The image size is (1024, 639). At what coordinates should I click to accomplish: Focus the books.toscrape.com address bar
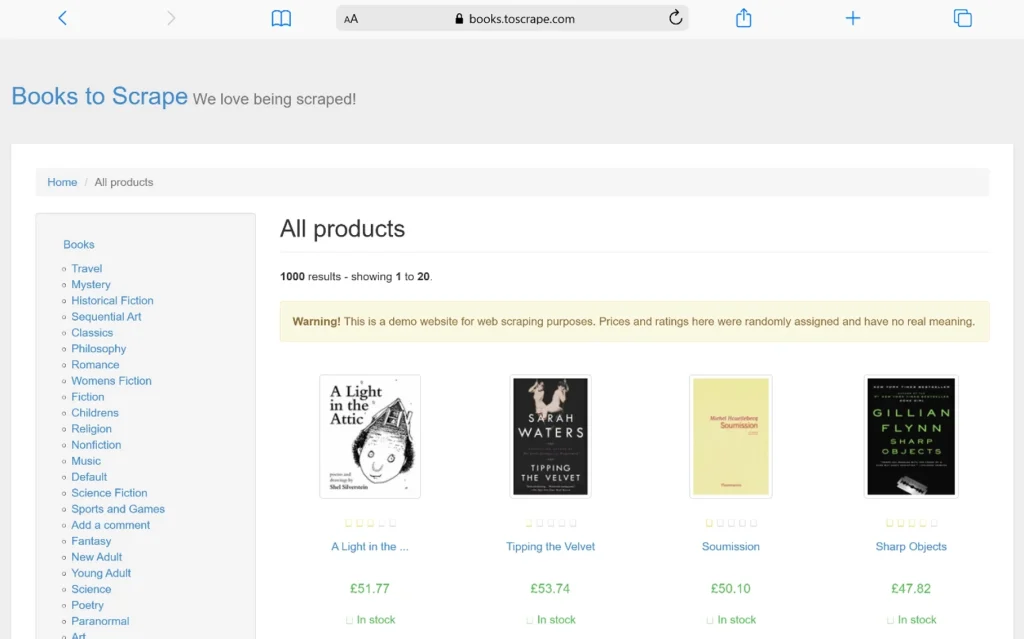tap(513, 18)
